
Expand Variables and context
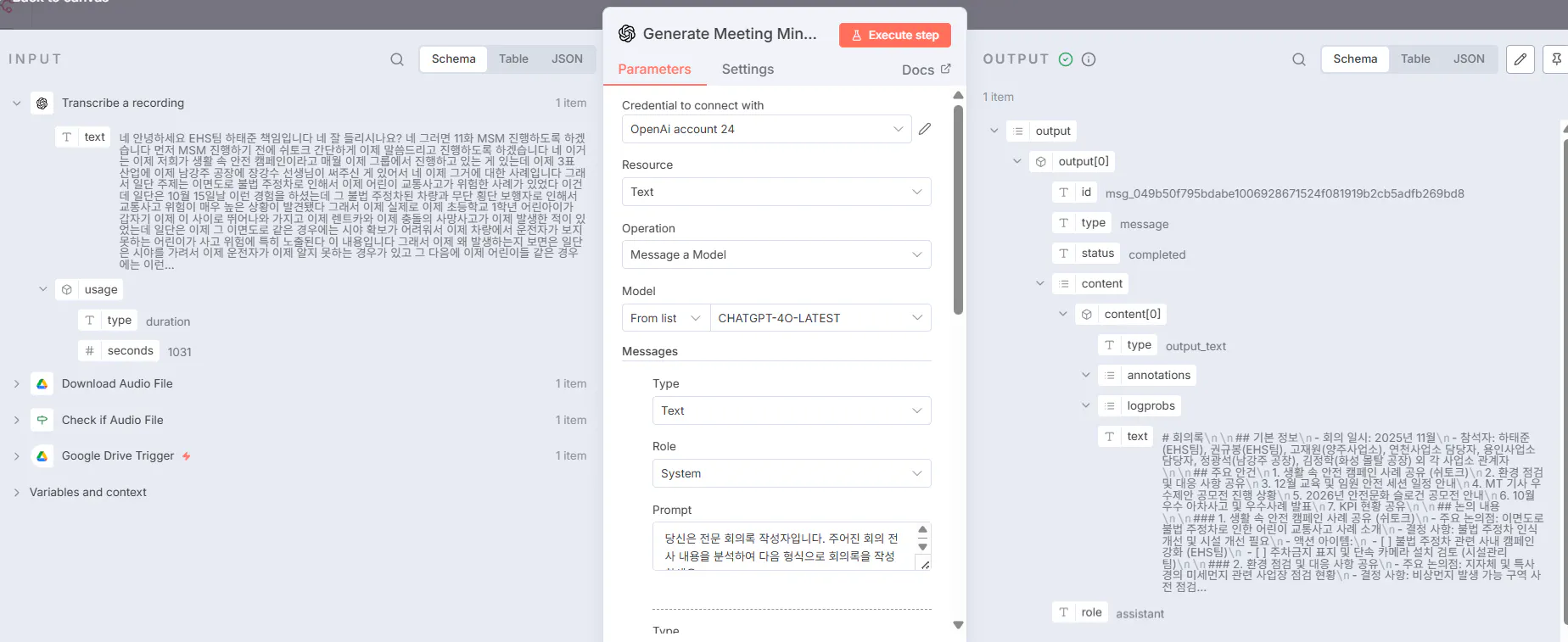17,493
